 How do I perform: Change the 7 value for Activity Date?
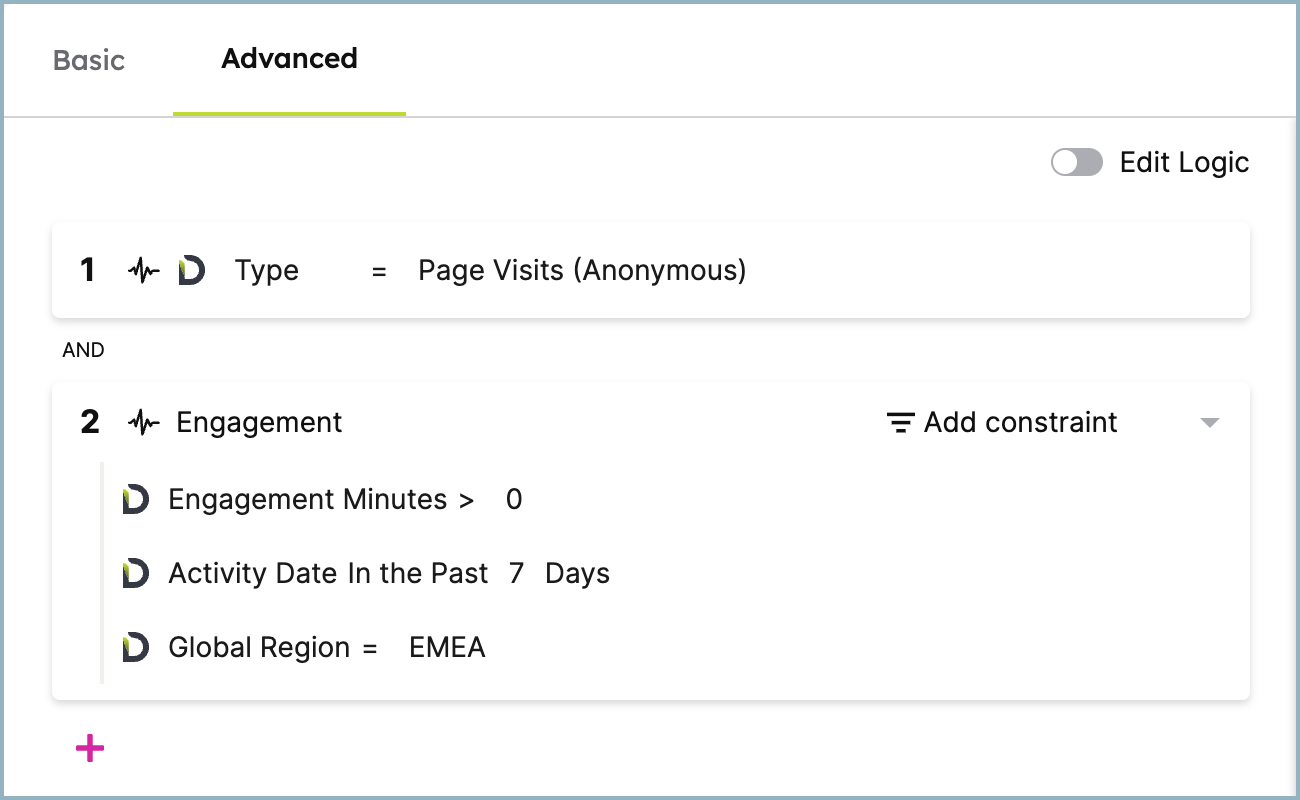point(516,573)
